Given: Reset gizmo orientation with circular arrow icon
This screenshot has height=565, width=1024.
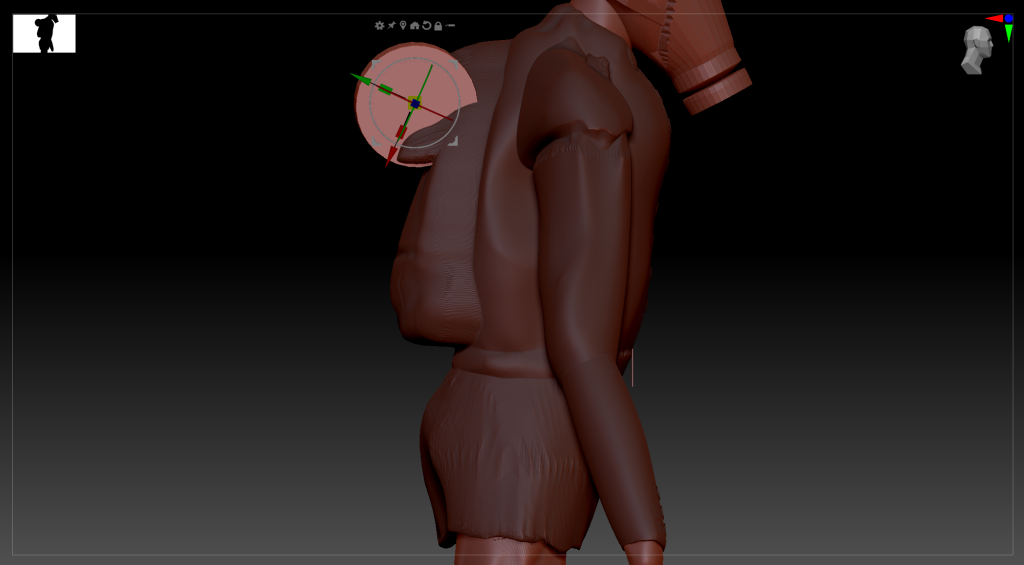Looking at the screenshot, I should coord(427,26).
